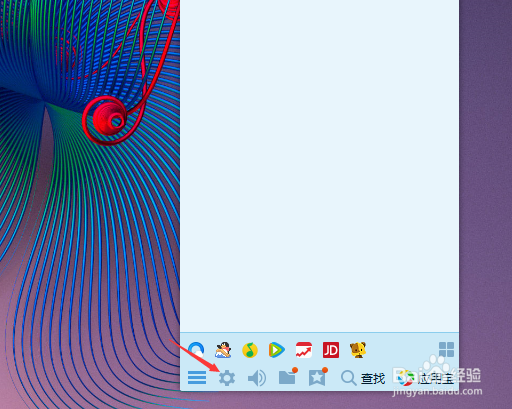Click the 查找 search button

363,378
